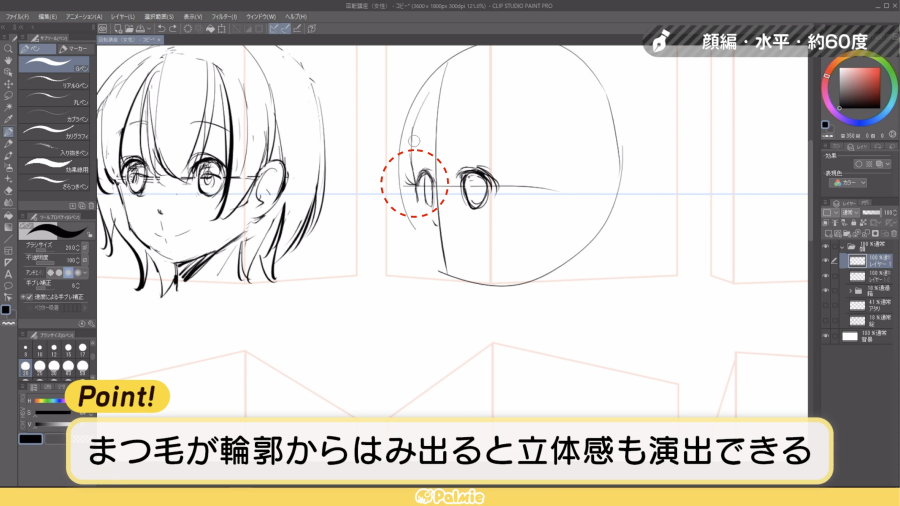Viewport: 900px width, 506px height.
Task: Expand the anti-aliasing options arrow
Action: (86, 273)
